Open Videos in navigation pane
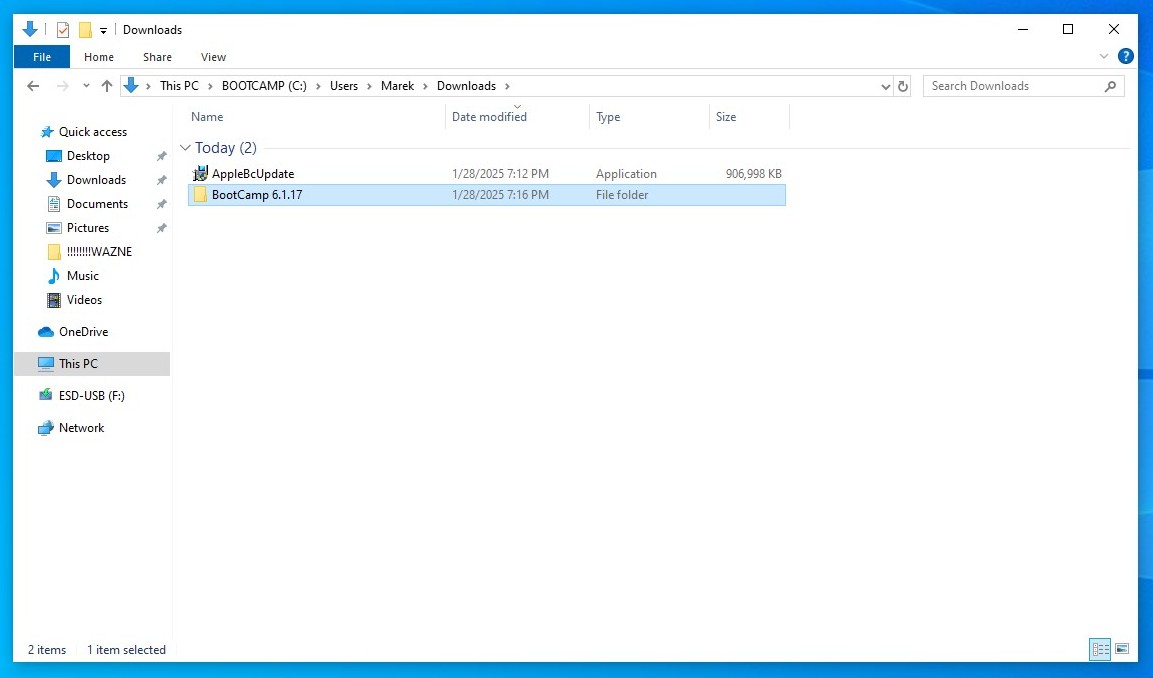 85,300
